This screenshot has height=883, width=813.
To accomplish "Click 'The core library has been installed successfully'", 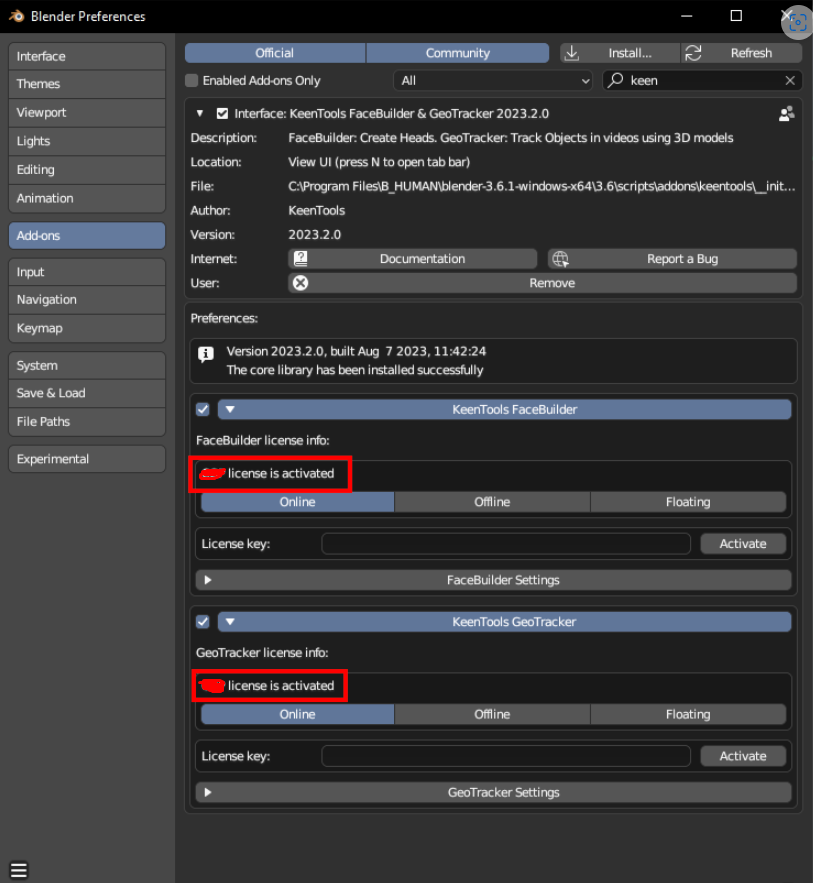I will click(355, 370).
